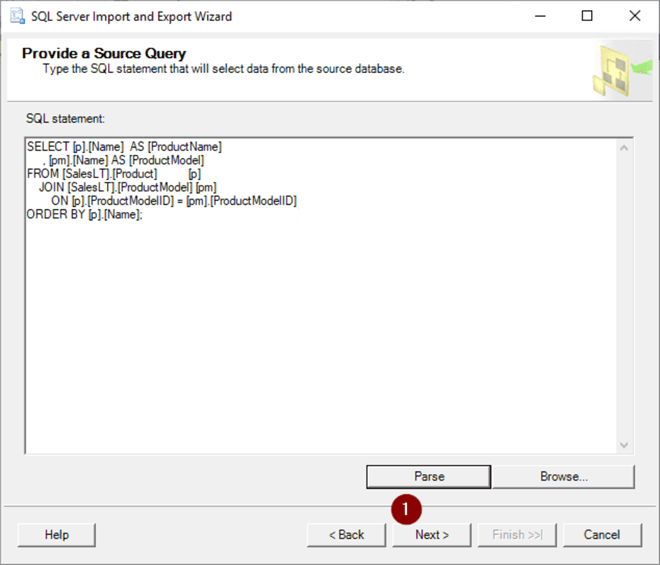Screen dimensions: 660x565
Task: Return with the Back button
Action: (x=346, y=535)
